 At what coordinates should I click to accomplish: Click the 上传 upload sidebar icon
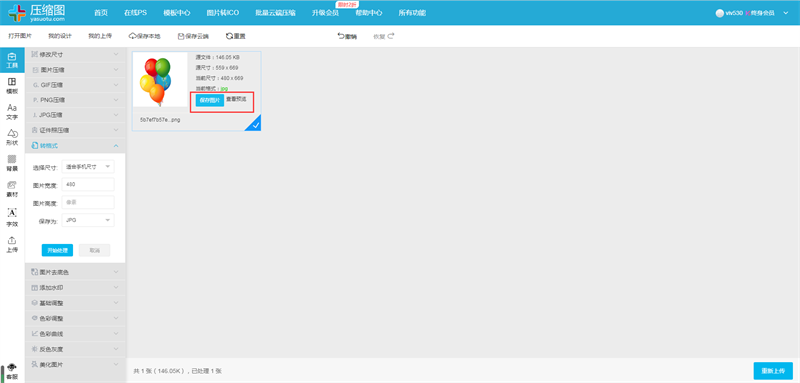pos(12,244)
